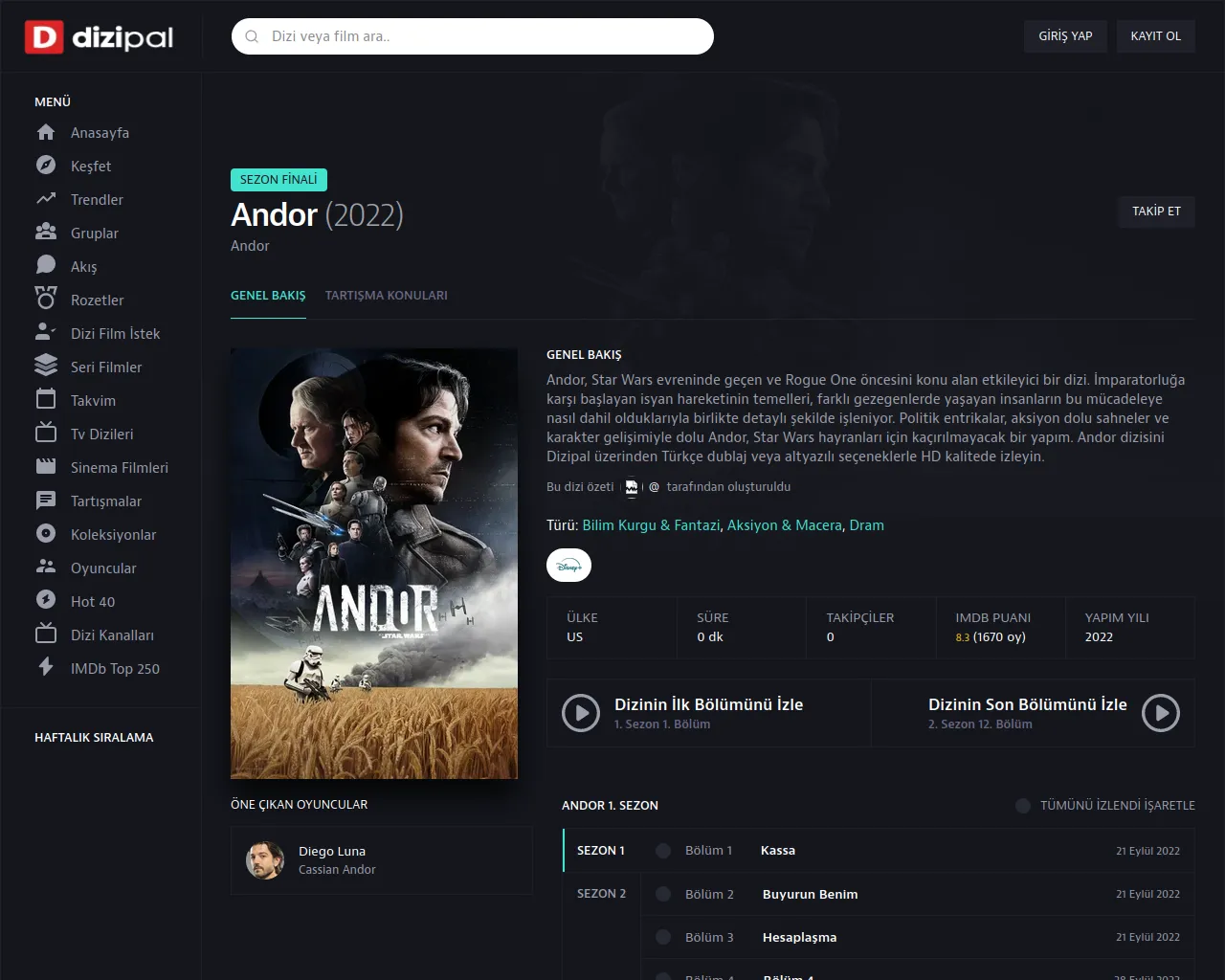Focus the Dizi veya film ara search field
This screenshot has width=1225, height=980.
[473, 36]
